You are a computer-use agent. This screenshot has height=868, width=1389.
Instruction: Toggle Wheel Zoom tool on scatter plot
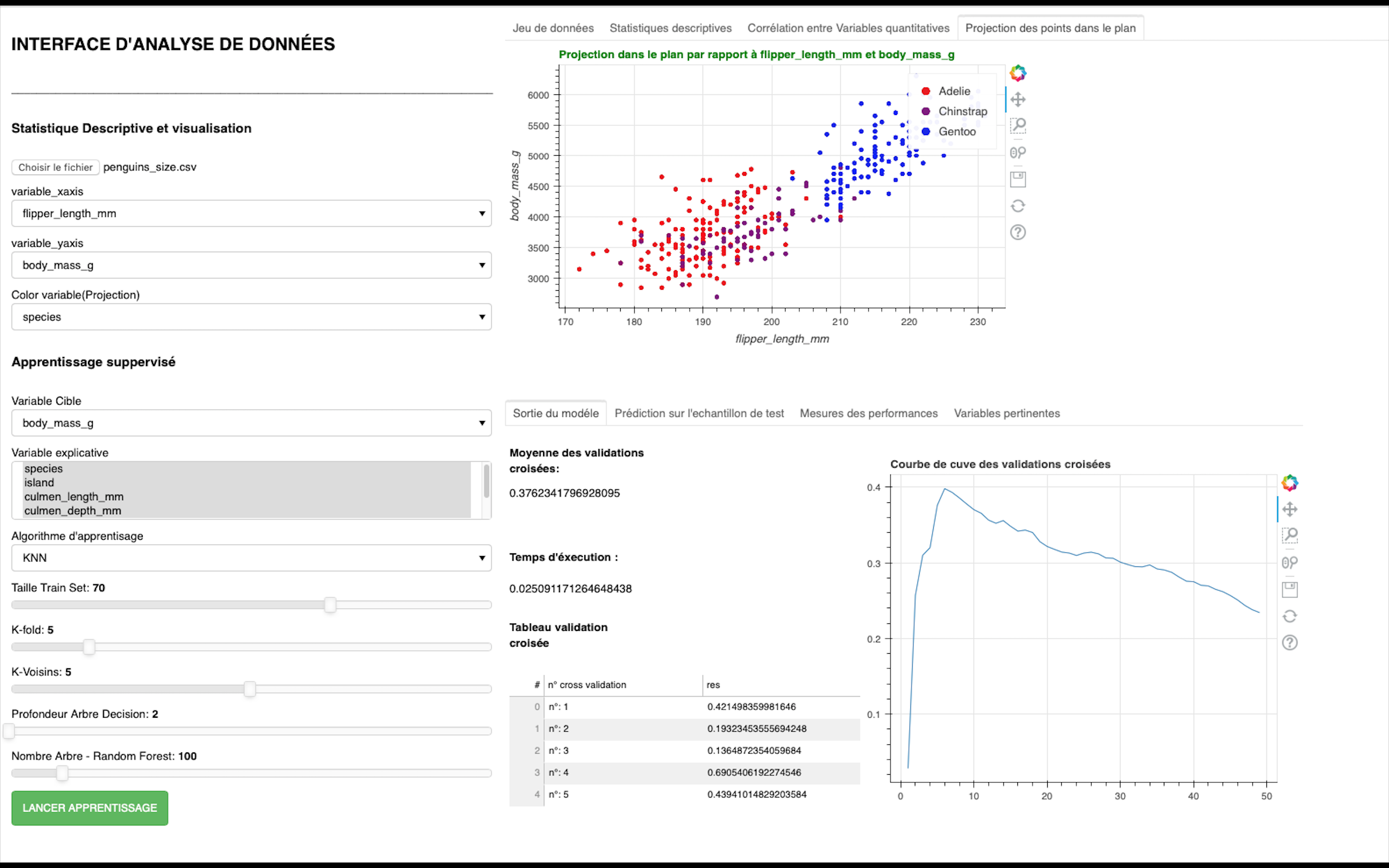pos(1018,152)
